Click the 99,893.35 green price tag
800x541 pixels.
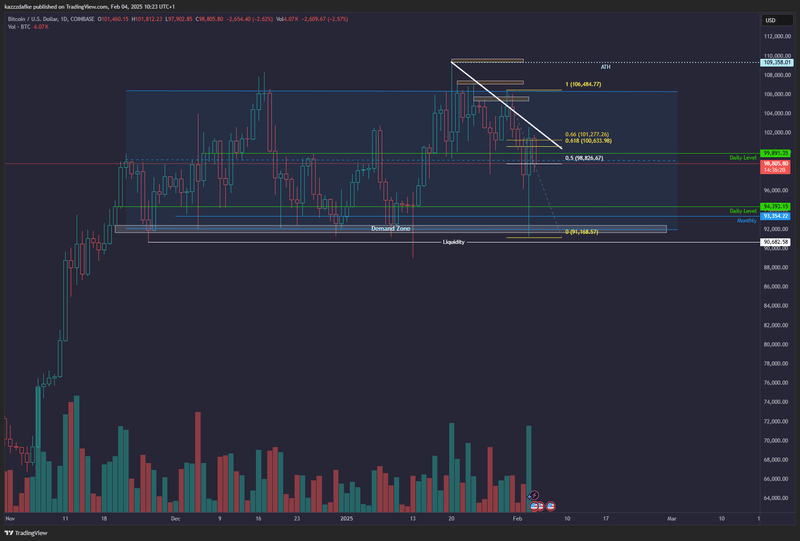pos(776,153)
